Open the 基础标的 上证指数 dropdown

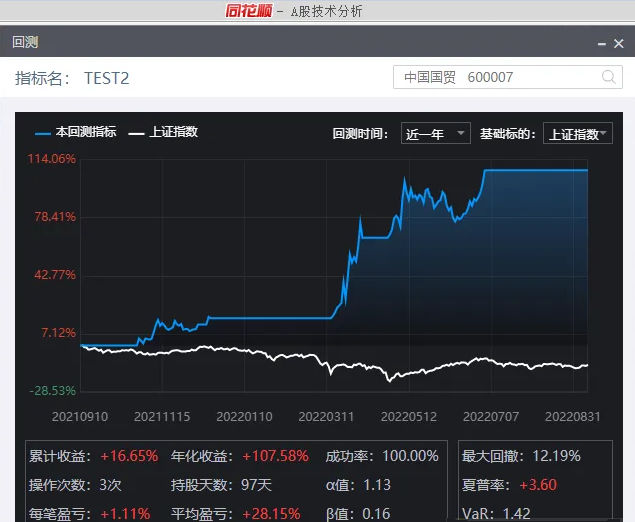(577, 133)
